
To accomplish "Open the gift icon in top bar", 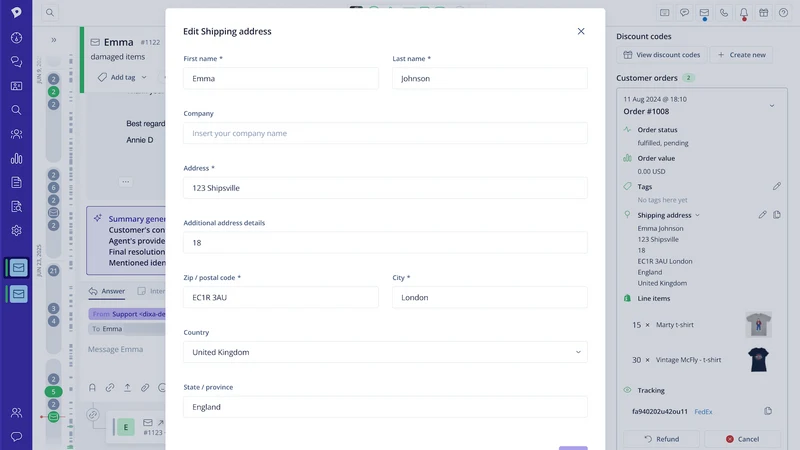I will (763, 13).
